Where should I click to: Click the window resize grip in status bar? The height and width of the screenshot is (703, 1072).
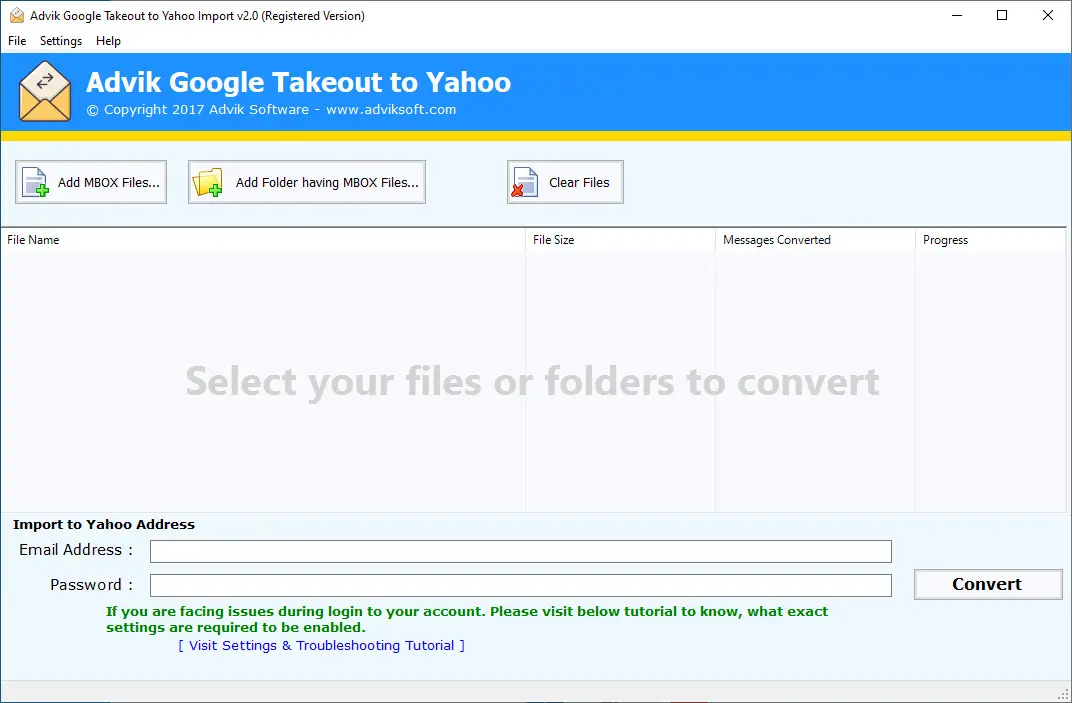click(x=1063, y=694)
